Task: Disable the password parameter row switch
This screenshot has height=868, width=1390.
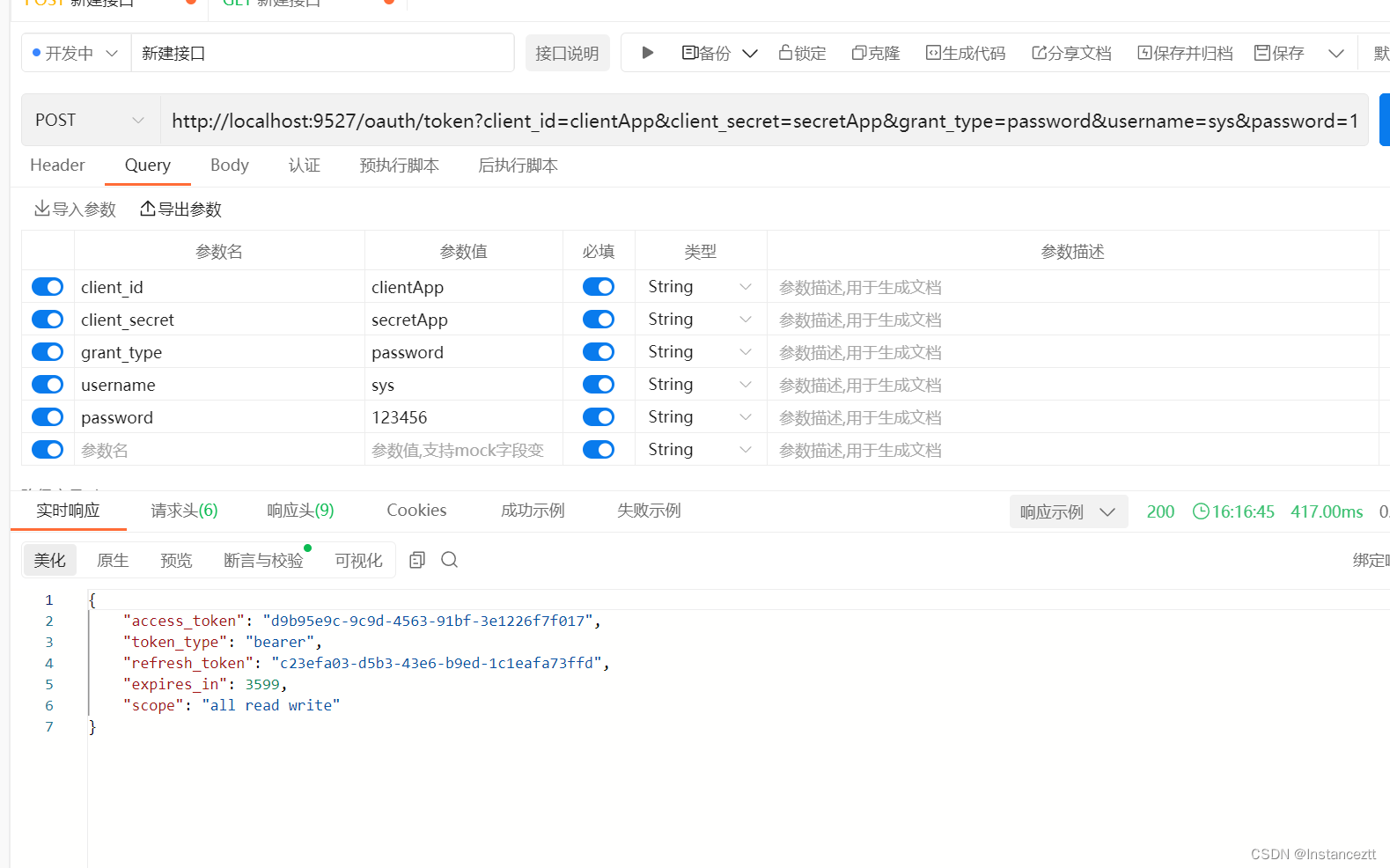Action: pos(48,417)
